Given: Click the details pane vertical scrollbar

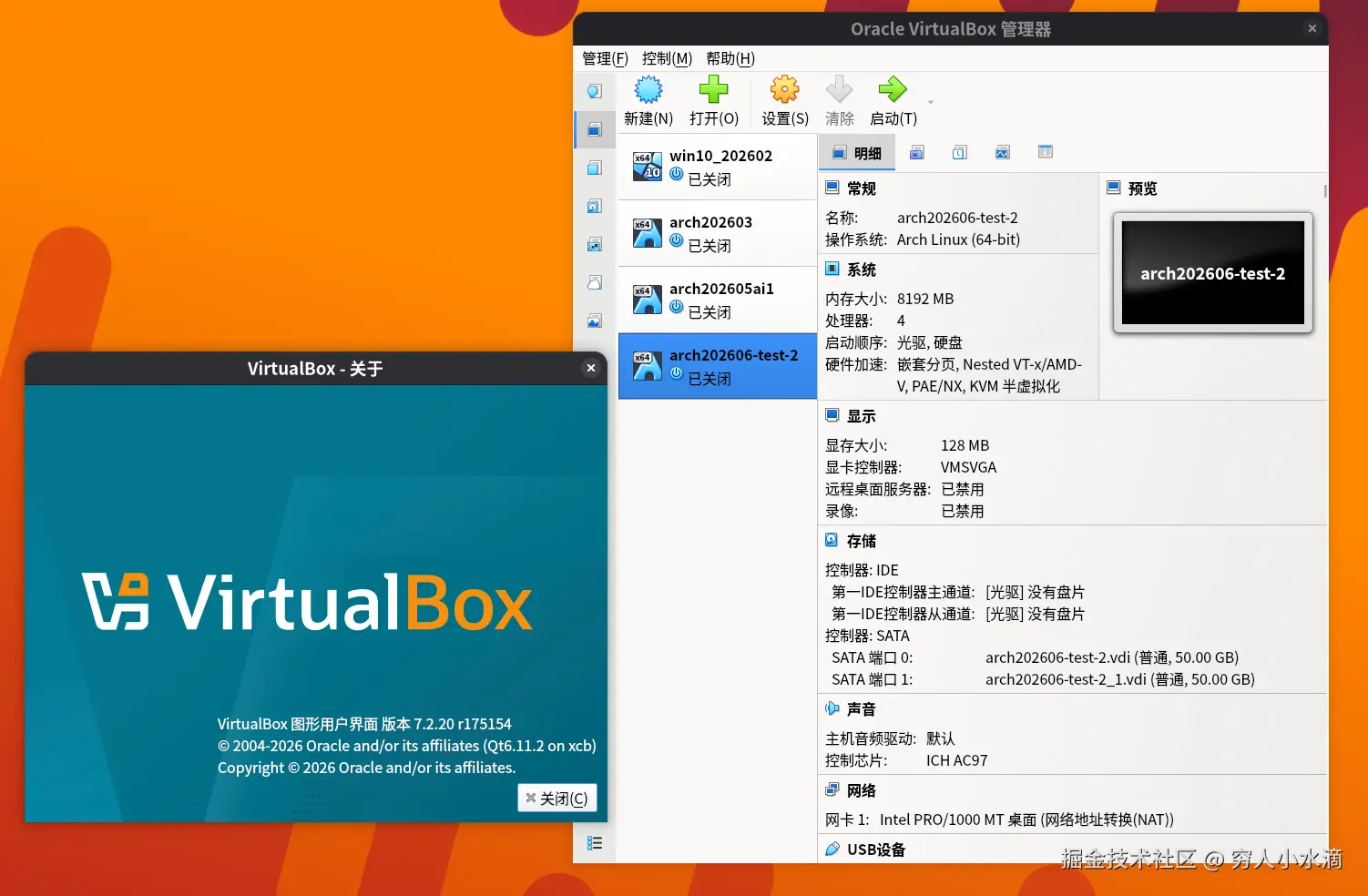Looking at the screenshot, I should pyautogui.click(x=1325, y=191).
